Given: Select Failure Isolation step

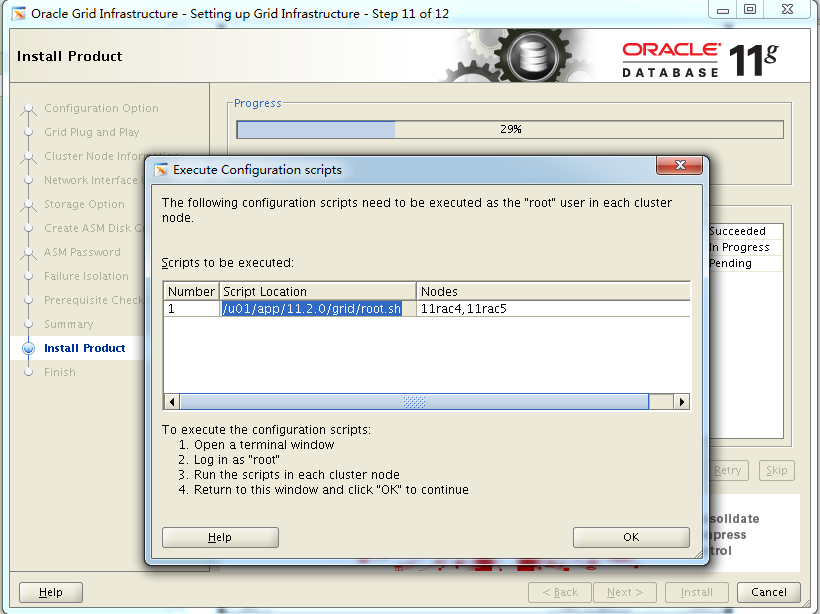Looking at the screenshot, I should tap(86, 277).
